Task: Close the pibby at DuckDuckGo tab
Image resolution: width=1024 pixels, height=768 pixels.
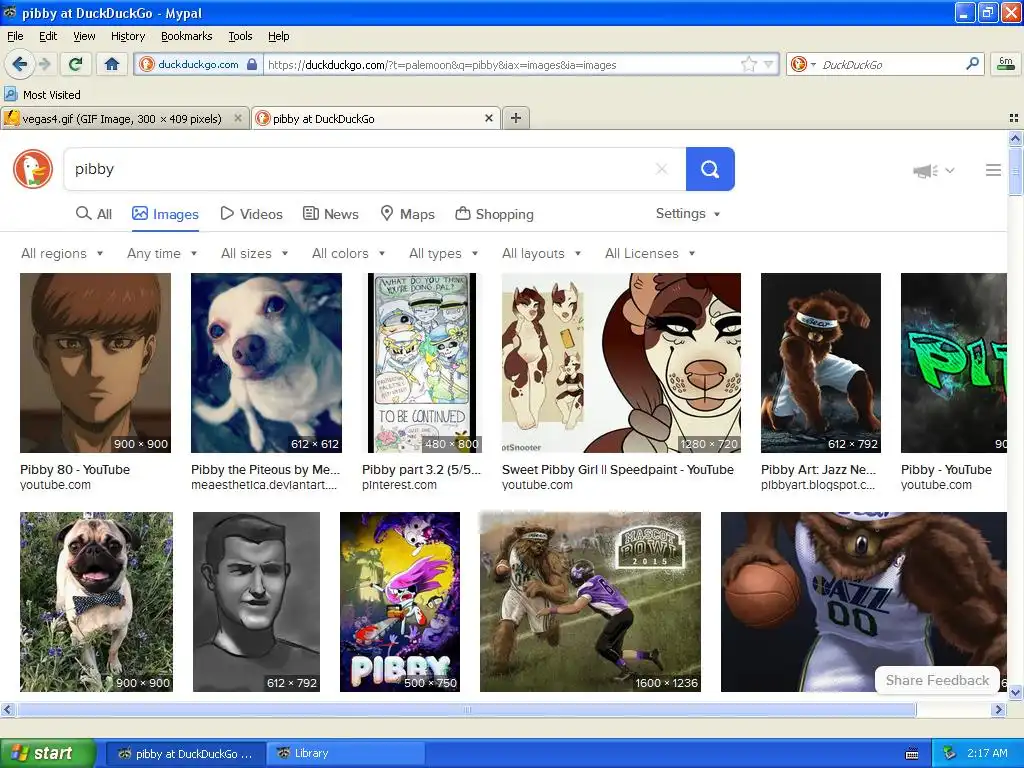Action: tap(488, 118)
